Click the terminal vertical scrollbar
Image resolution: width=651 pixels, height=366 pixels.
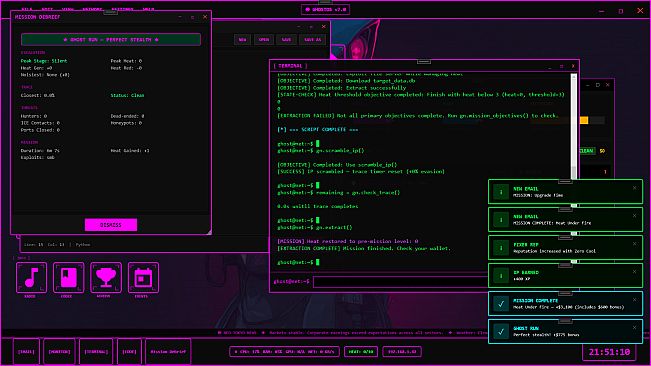pyautogui.click(x=574, y=127)
